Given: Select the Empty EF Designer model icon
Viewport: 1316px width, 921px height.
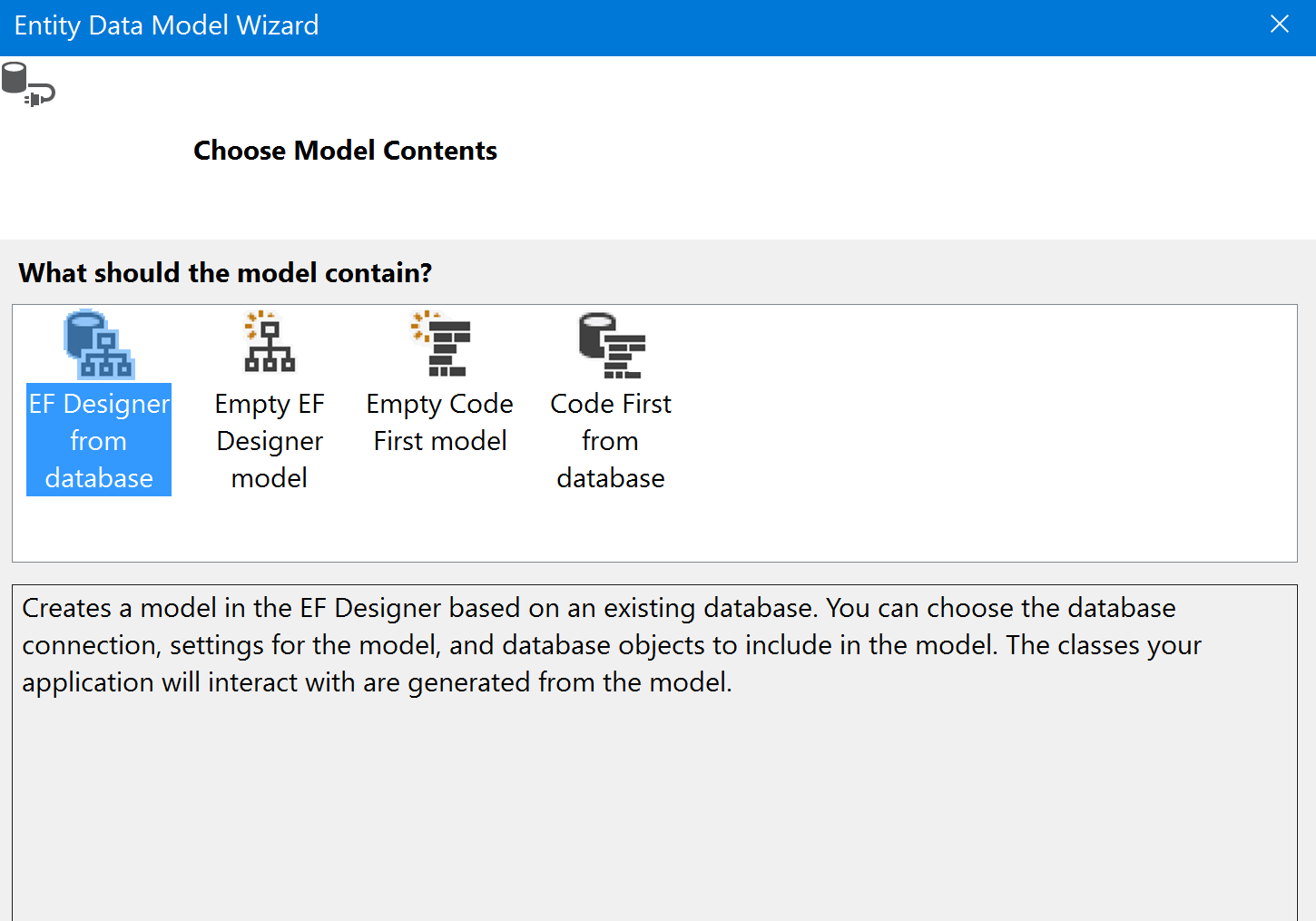Looking at the screenshot, I should [x=270, y=342].
